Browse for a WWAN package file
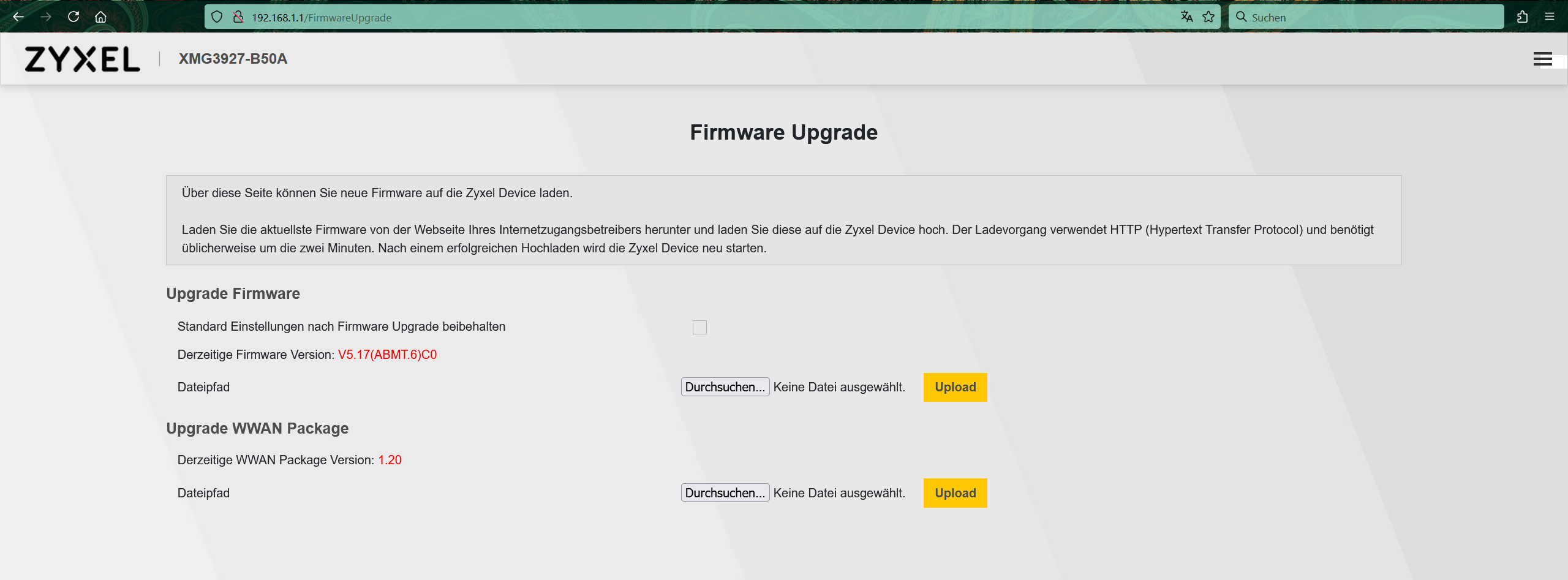Viewport: 1568px width, 580px height. 725,493
